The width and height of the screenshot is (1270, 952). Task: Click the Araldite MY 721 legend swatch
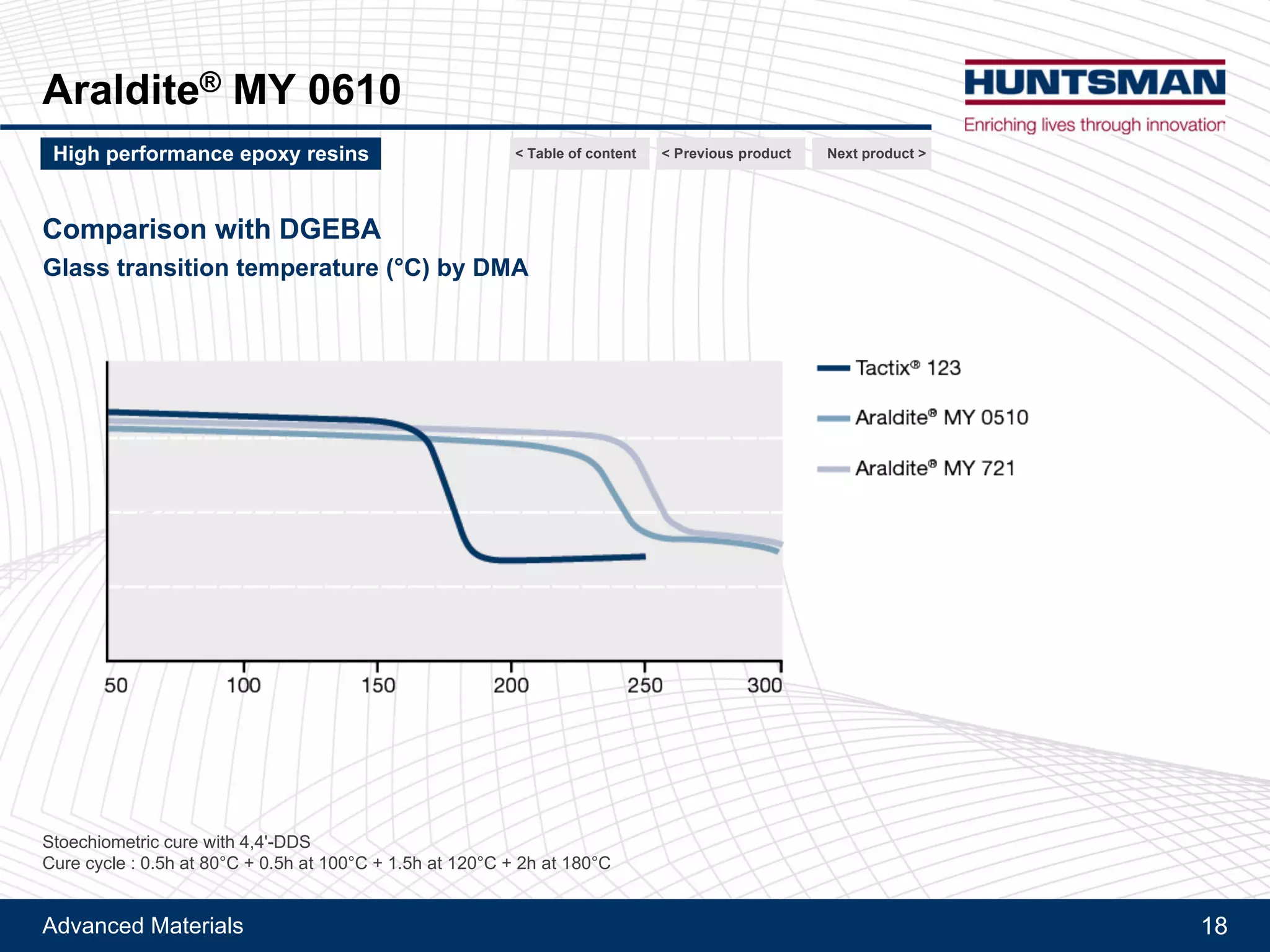(x=833, y=469)
